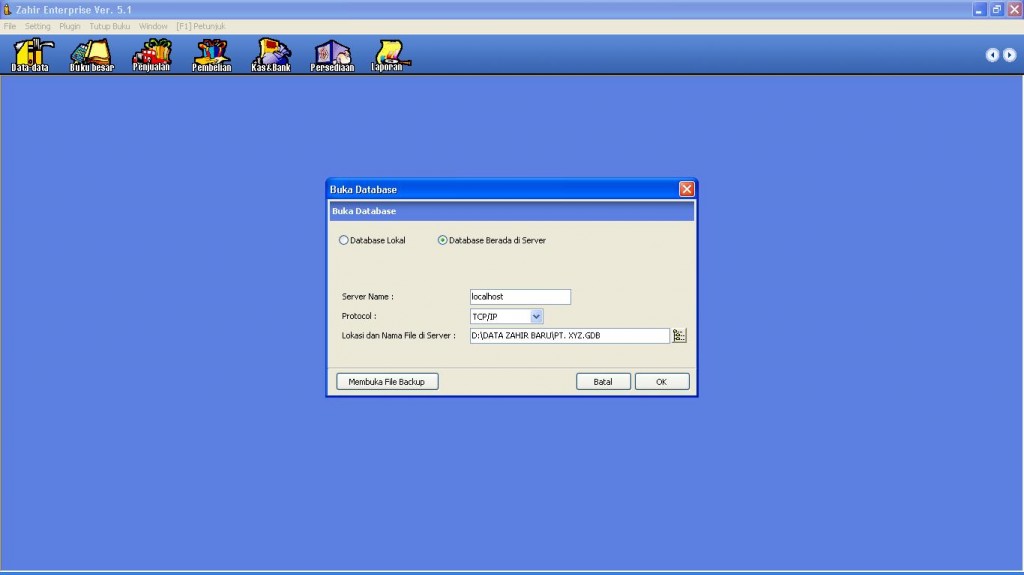1024x575 pixels.
Task: Open the Persediaan module icon
Action: click(332, 54)
